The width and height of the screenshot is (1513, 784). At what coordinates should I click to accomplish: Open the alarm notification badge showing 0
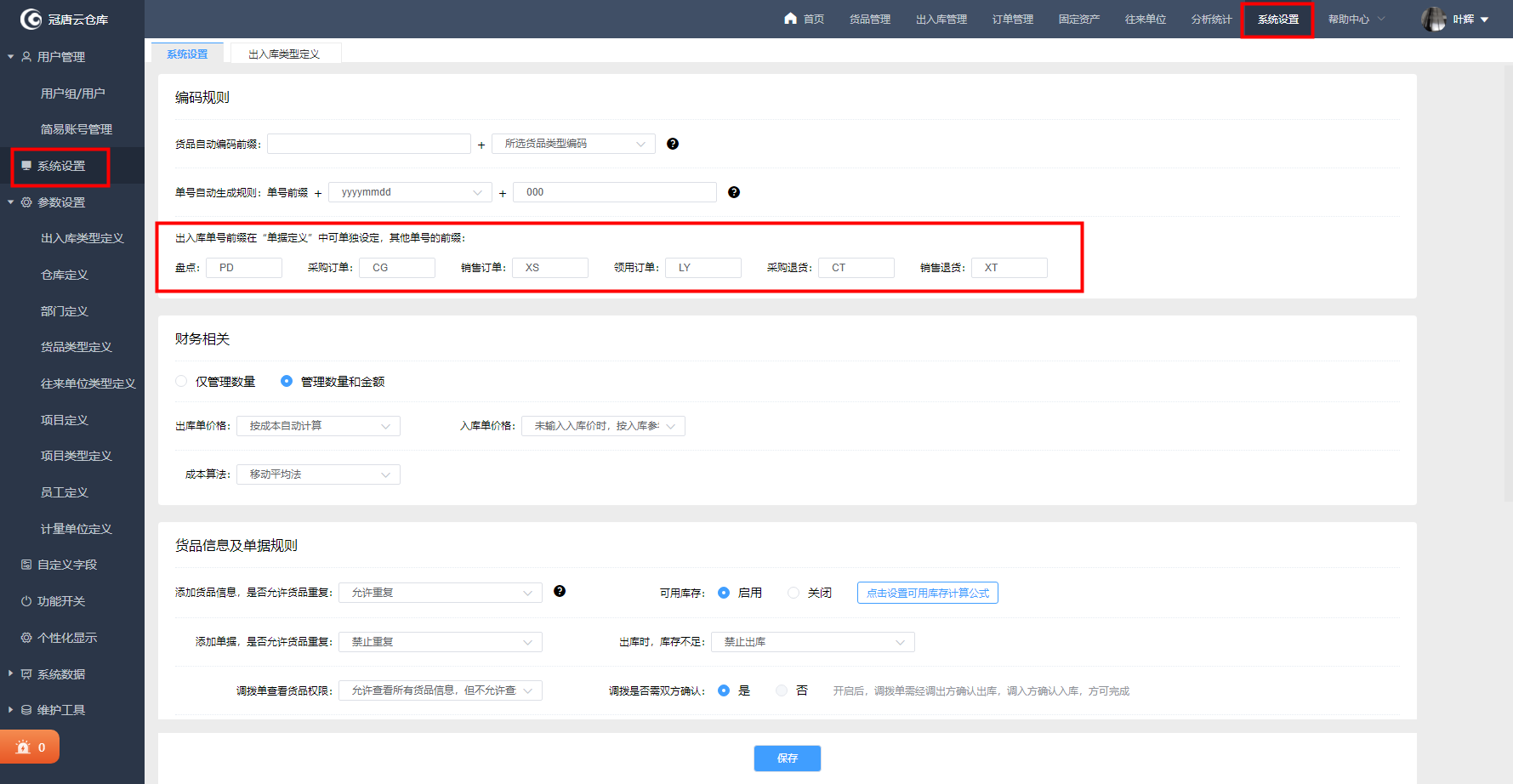click(30, 747)
